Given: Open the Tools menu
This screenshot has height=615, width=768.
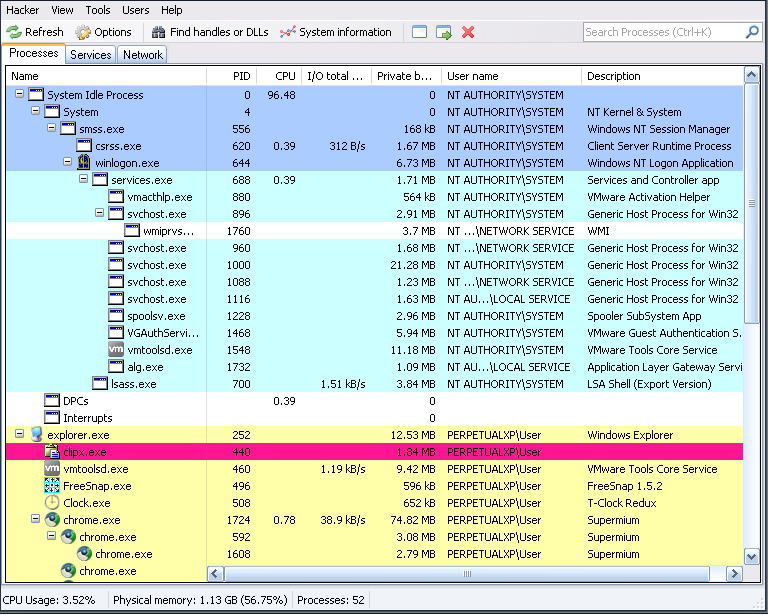Looking at the screenshot, I should (98, 10).
